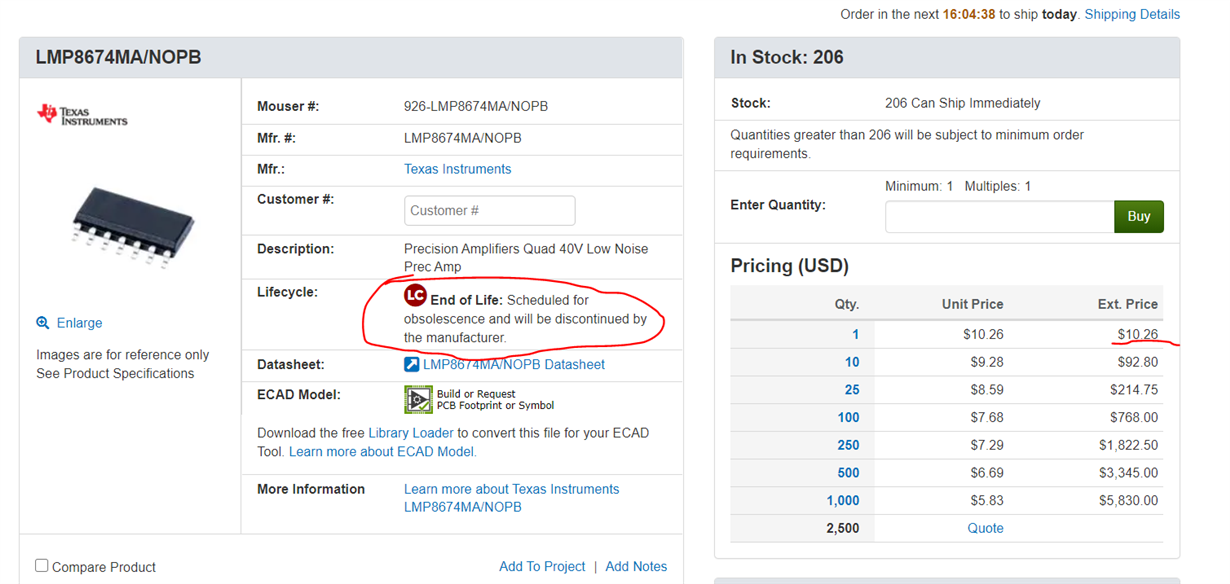This screenshot has height=584, width=1230.
Task: Toggle the Compare Product checkbox
Action: pyautogui.click(x=42, y=566)
